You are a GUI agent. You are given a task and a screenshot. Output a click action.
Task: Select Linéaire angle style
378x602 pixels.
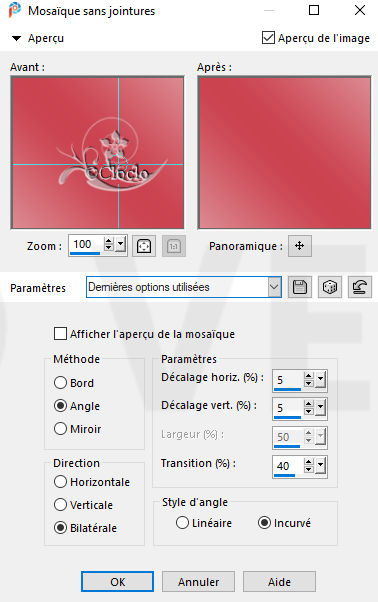[x=182, y=523]
